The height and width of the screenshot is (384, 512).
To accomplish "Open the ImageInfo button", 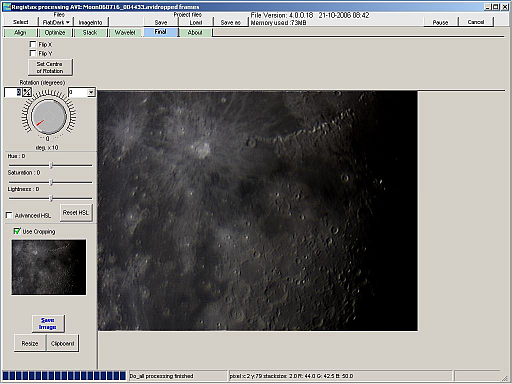I will click(90, 22).
